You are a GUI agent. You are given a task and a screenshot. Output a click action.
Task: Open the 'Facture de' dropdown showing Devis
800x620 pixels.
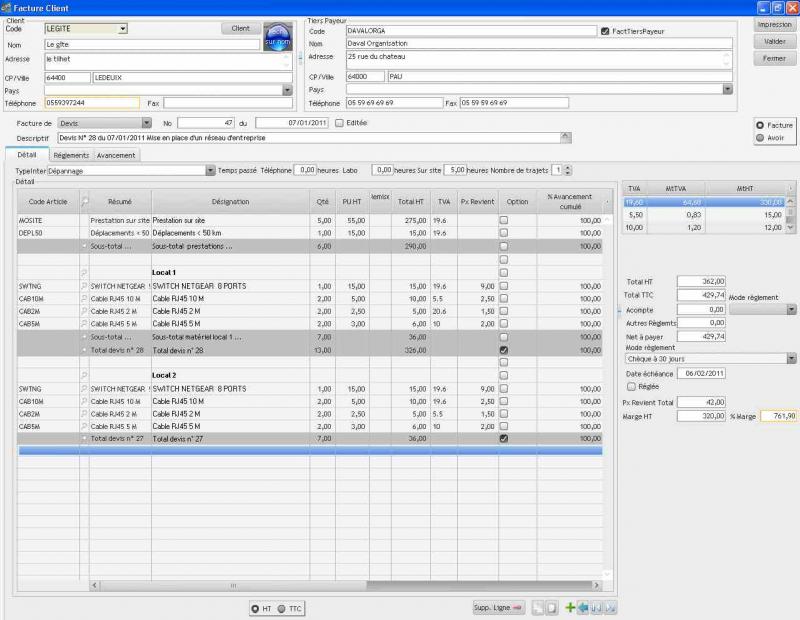pos(147,123)
